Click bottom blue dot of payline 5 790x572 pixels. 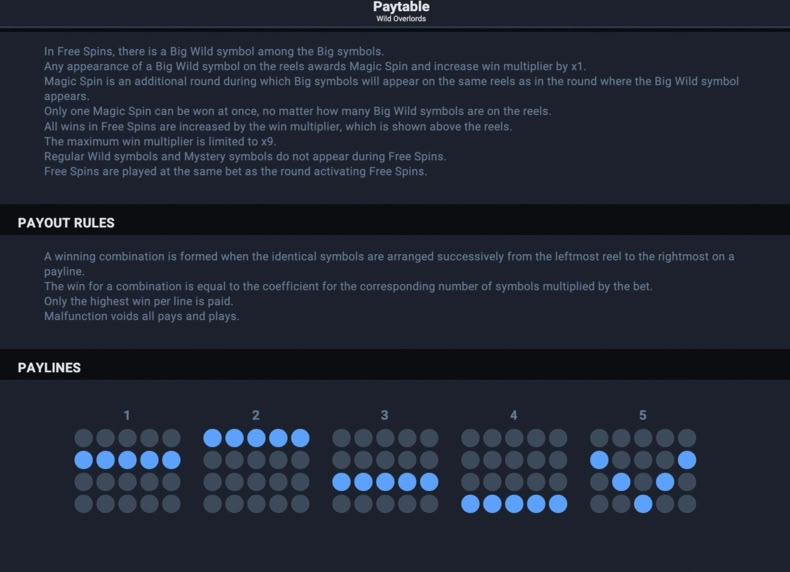pyautogui.click(x=643, y=504)
